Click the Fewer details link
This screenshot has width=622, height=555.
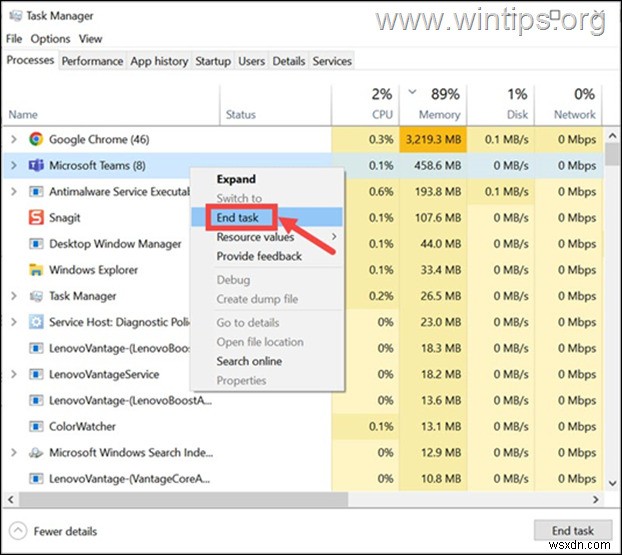65,531
